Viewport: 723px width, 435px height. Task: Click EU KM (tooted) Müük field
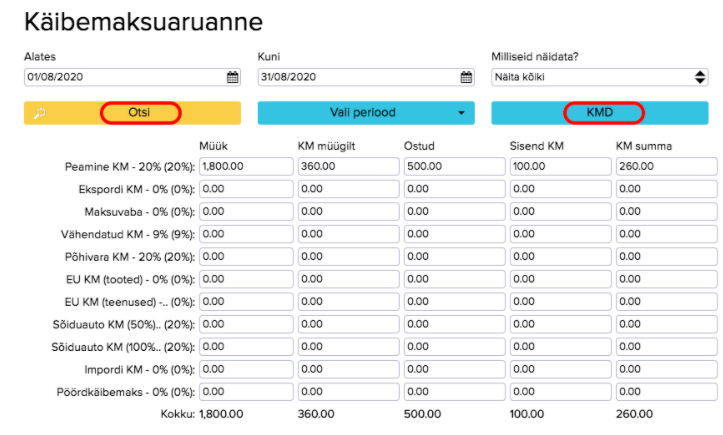pyautogui.click(x=246, y=280)
